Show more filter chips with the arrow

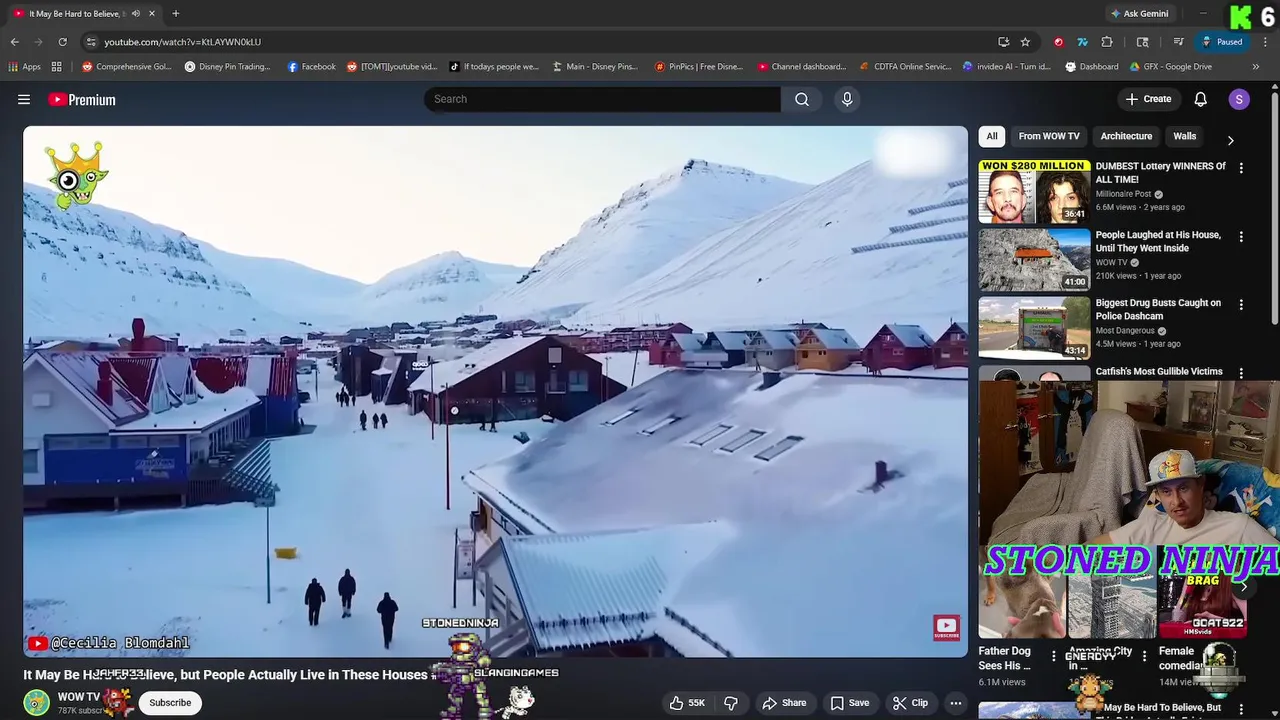point(1230,140)
